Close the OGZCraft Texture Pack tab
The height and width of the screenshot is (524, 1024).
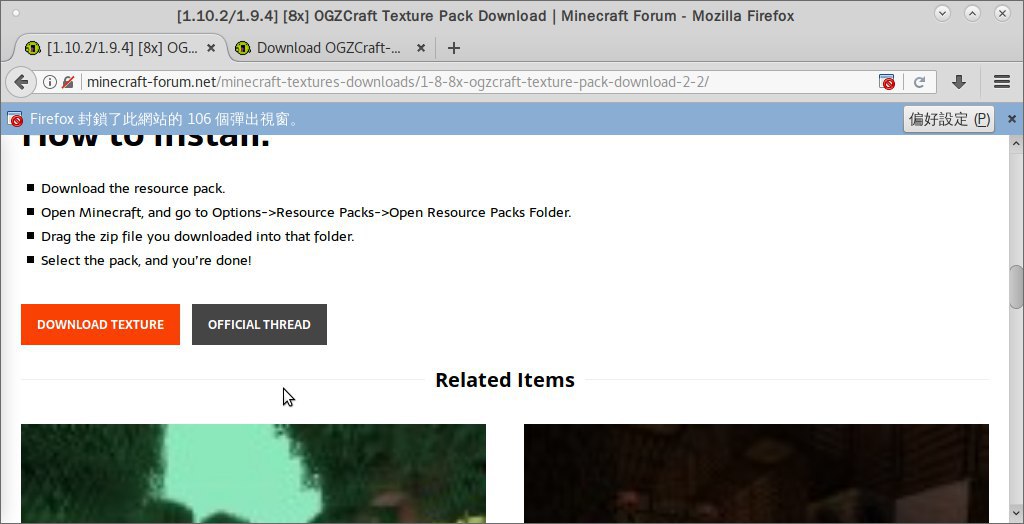coord(211,48)
